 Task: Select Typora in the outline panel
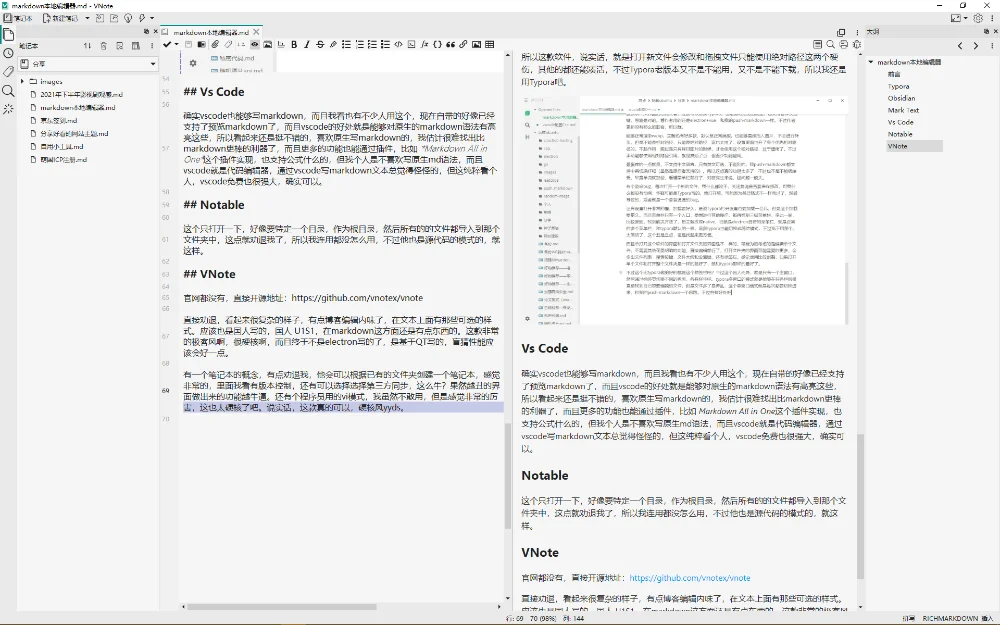(x=898, y=86)
